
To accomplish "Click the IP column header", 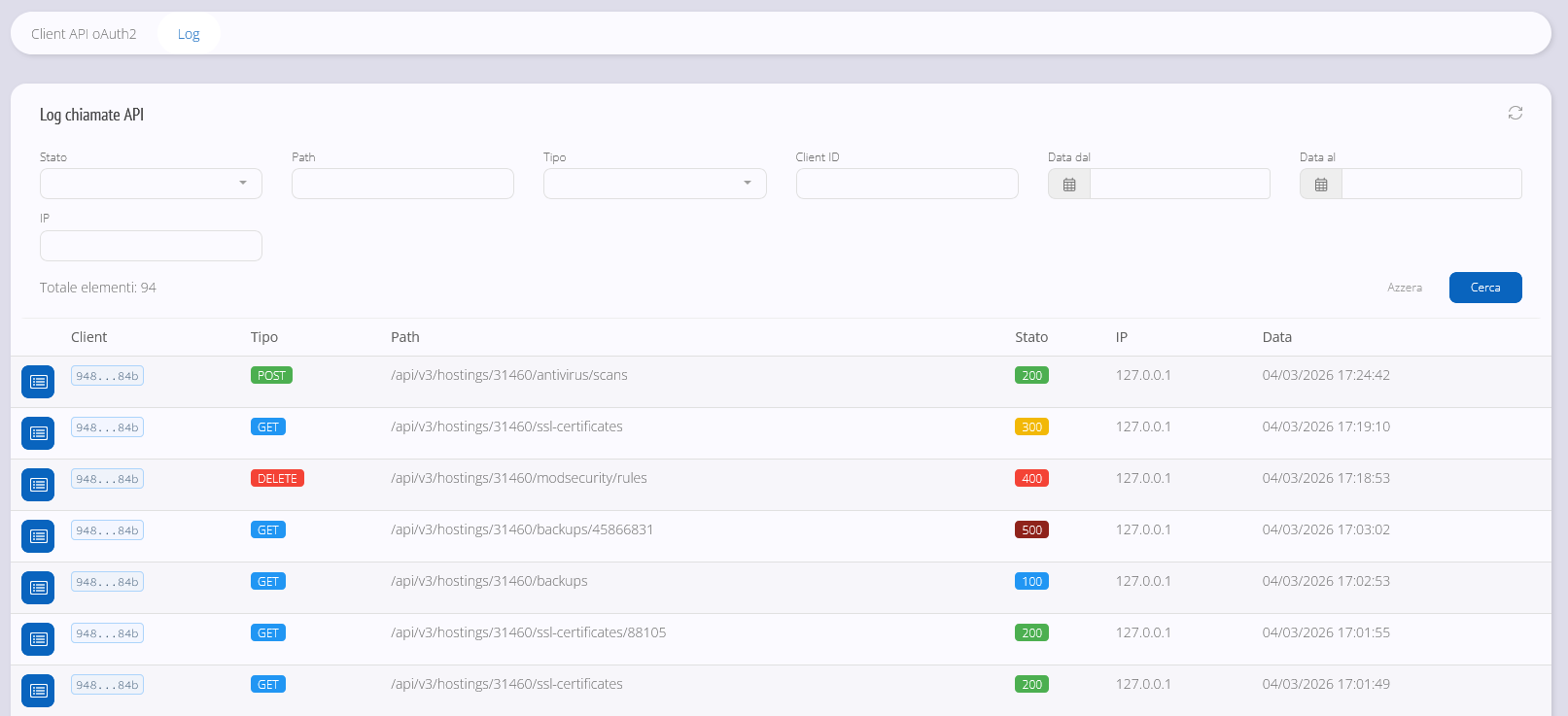I will pyautogui.click(x=1122, y=337).
